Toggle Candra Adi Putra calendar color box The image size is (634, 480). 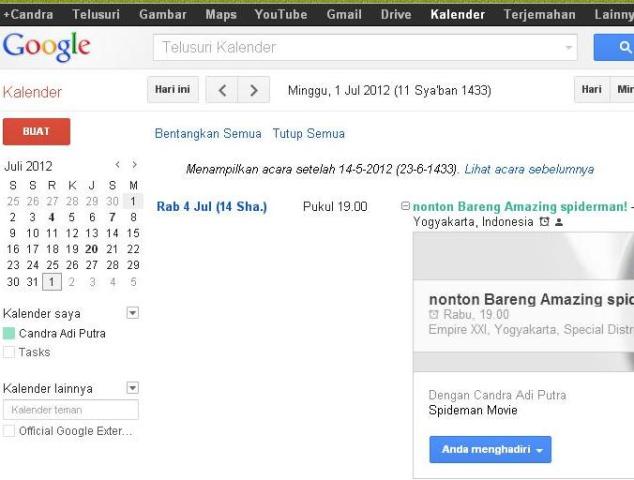tap(9, 334)
